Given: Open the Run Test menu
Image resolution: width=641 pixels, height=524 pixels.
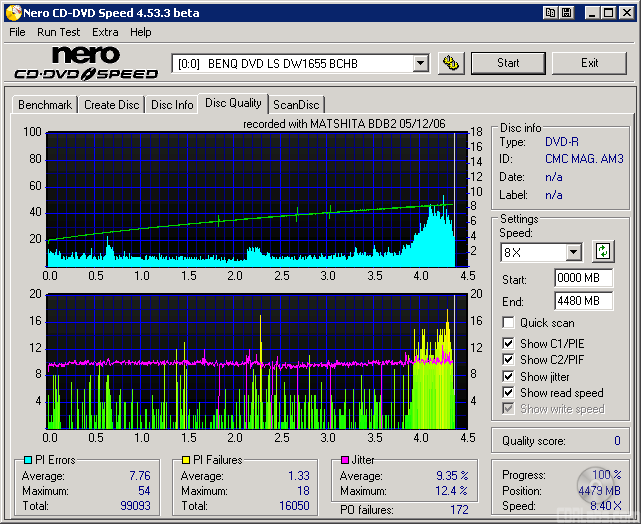Looking at the screenshot, I should click(59, 32).
